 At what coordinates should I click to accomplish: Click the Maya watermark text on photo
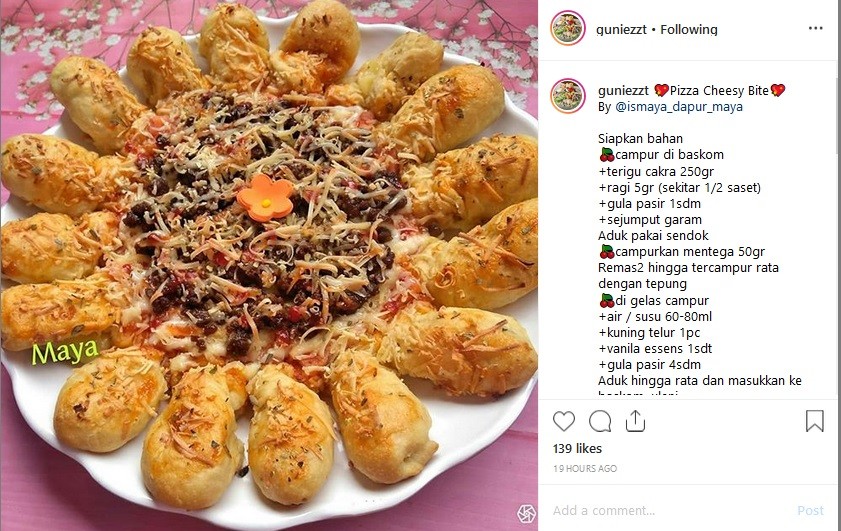pyautogui.click(x=65, y=351)
